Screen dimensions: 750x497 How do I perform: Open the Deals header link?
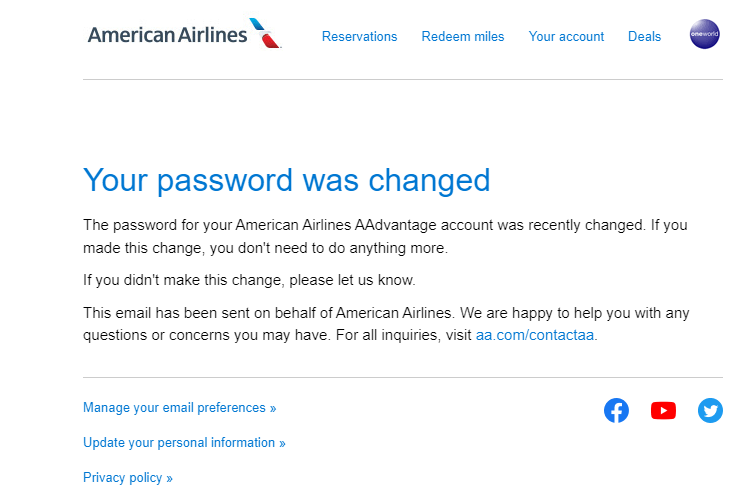tap(644, 37)
